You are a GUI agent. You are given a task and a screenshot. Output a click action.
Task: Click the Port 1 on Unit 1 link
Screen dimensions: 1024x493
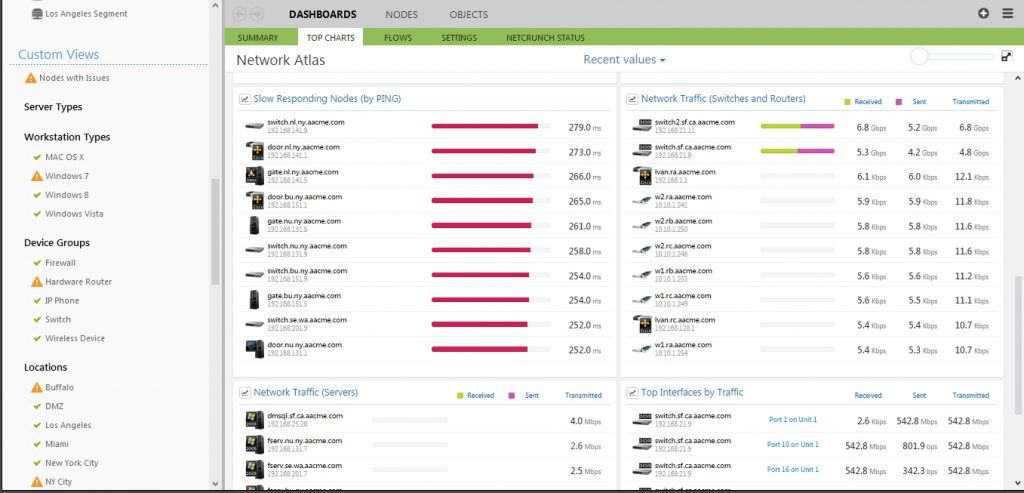click(x=793, y=420)
